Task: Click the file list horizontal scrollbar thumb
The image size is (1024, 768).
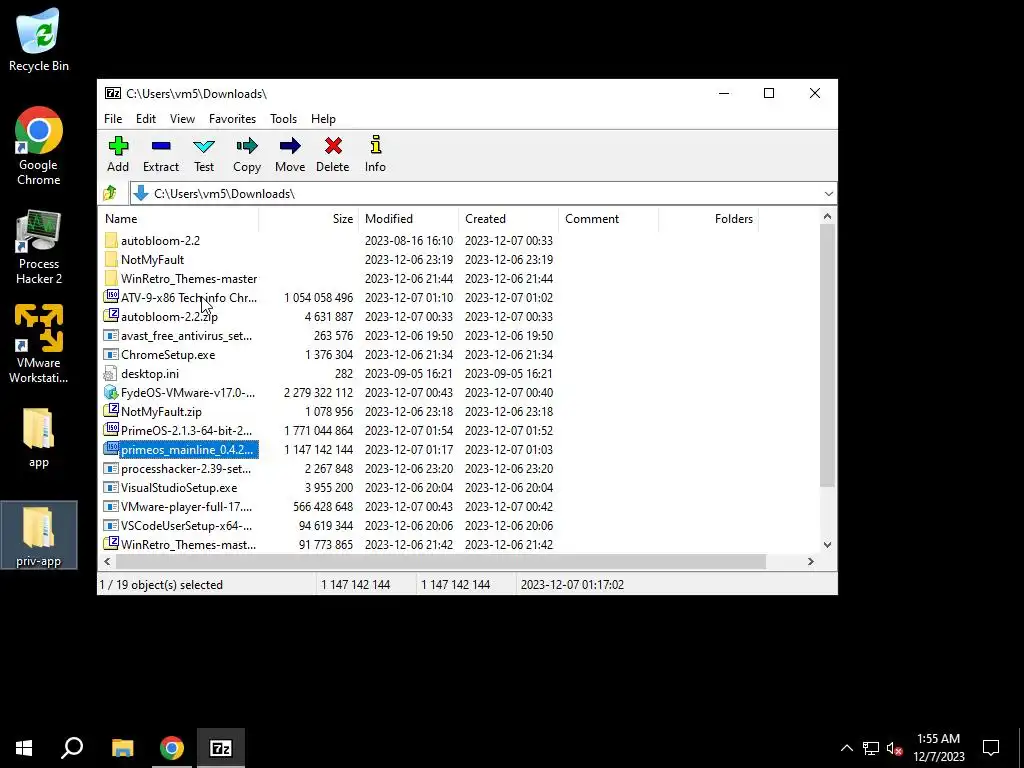Action: [x=440, y=562]
